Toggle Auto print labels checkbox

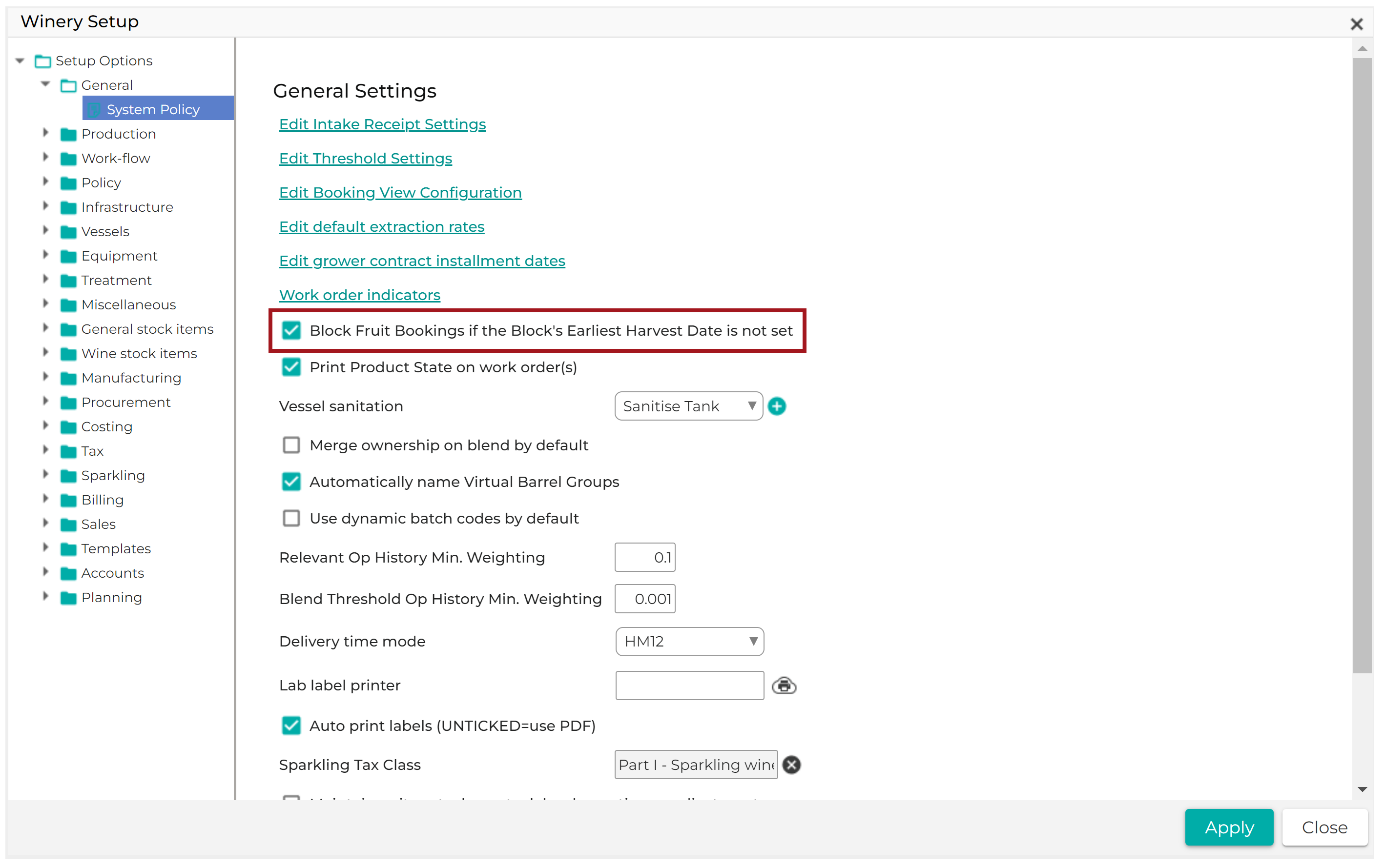[291, 726]
